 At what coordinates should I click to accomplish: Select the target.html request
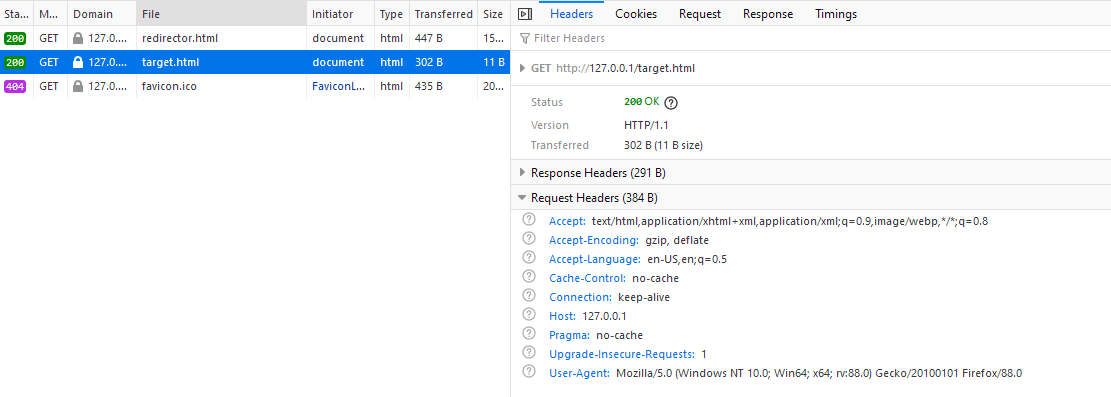(x=254, y=62)
